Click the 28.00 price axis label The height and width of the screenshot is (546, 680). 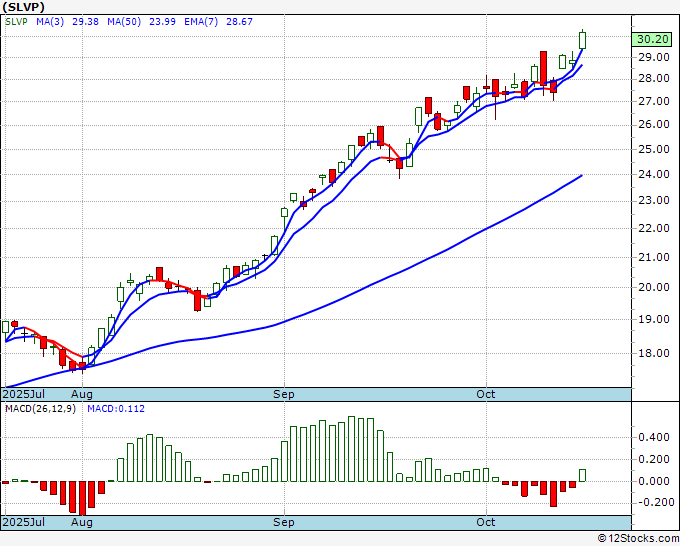pyautogui.click(x=654, y=78)
